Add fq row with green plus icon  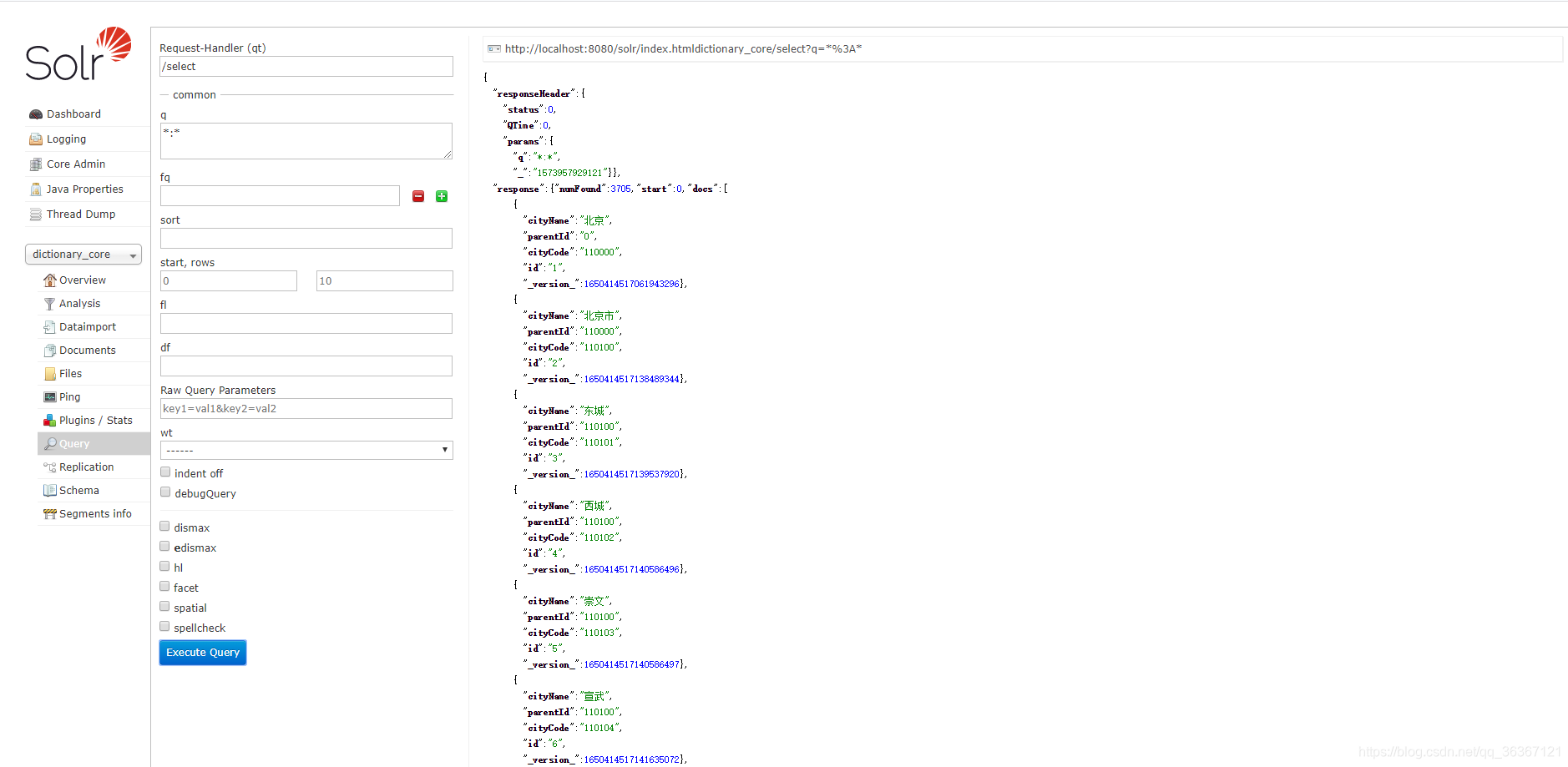442,196
